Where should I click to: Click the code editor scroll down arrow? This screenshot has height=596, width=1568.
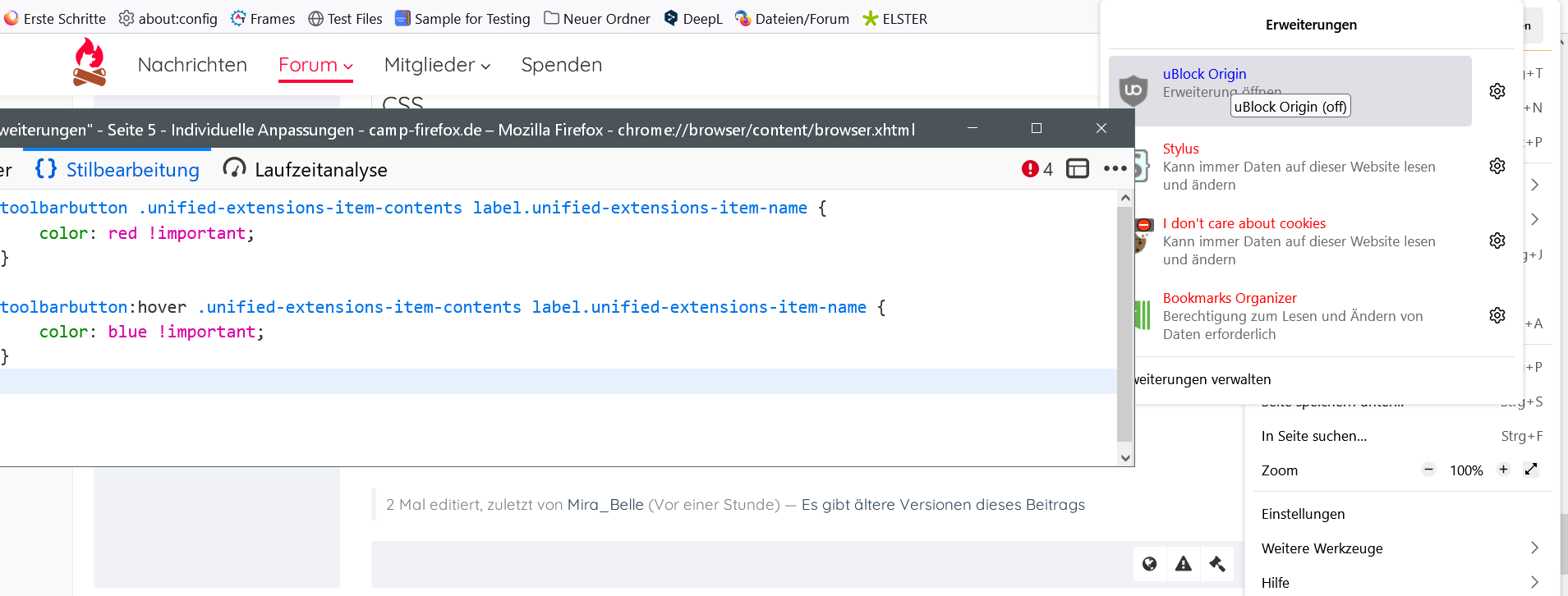[1125, 458]
